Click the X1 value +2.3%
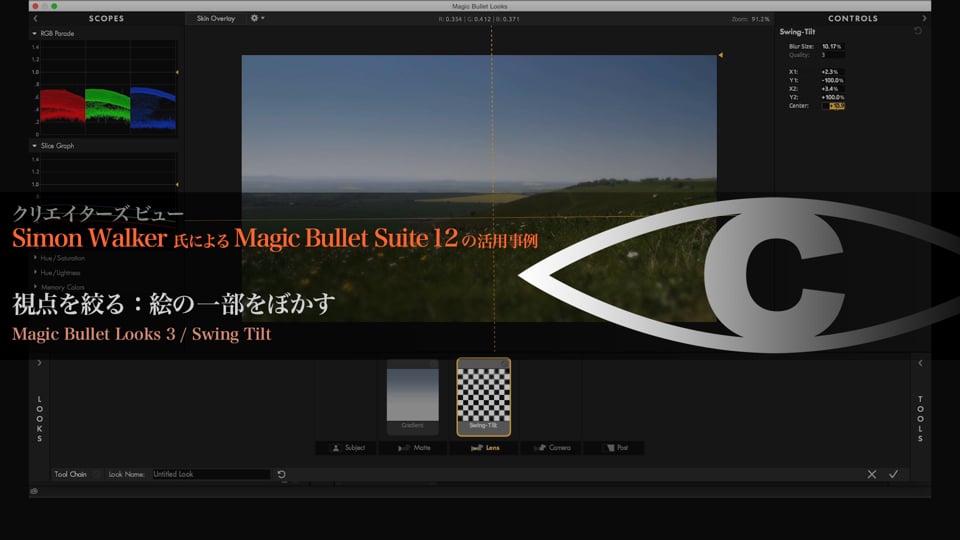This screenshot has height=540, width=960. point(832,72)
